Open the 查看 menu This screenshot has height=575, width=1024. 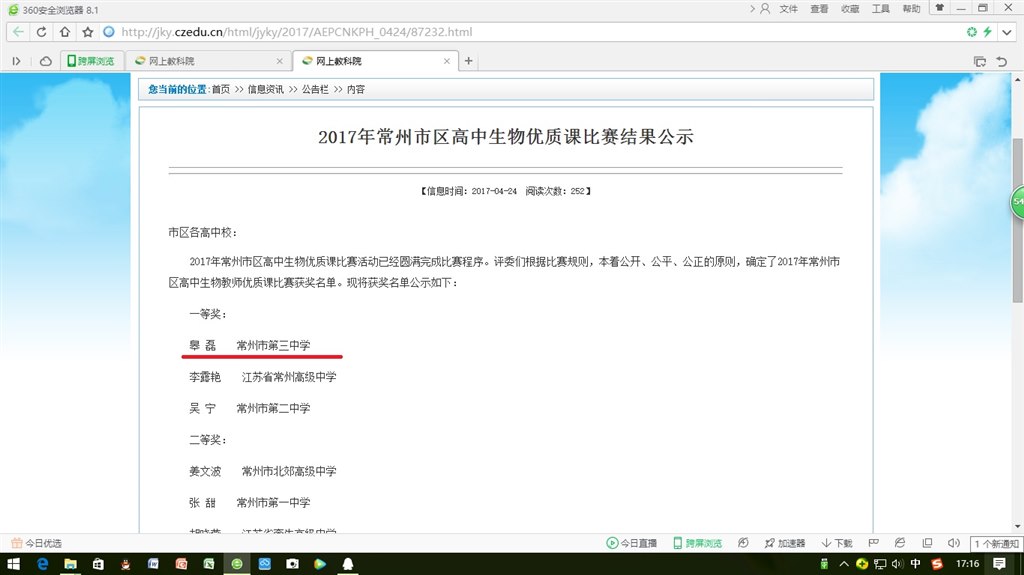click(819, 8)
